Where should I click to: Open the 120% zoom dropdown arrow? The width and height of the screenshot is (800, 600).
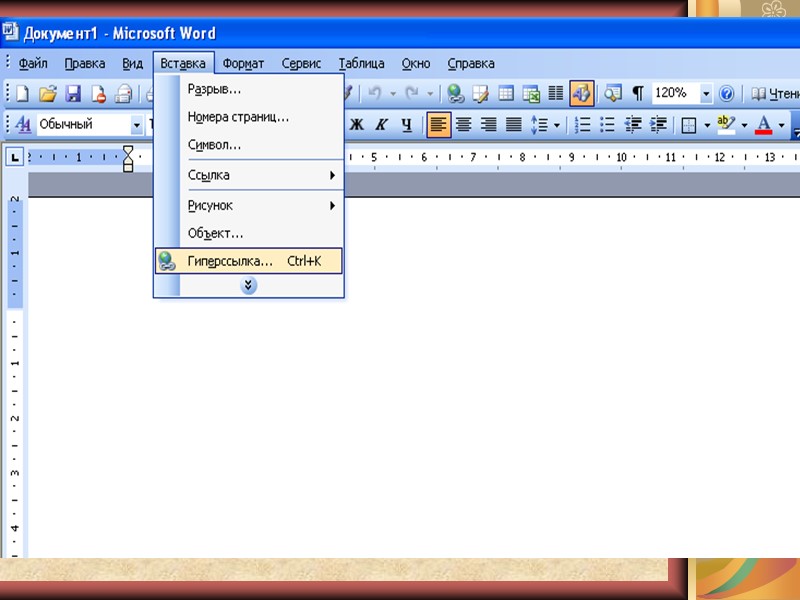[x=706, y=94]
